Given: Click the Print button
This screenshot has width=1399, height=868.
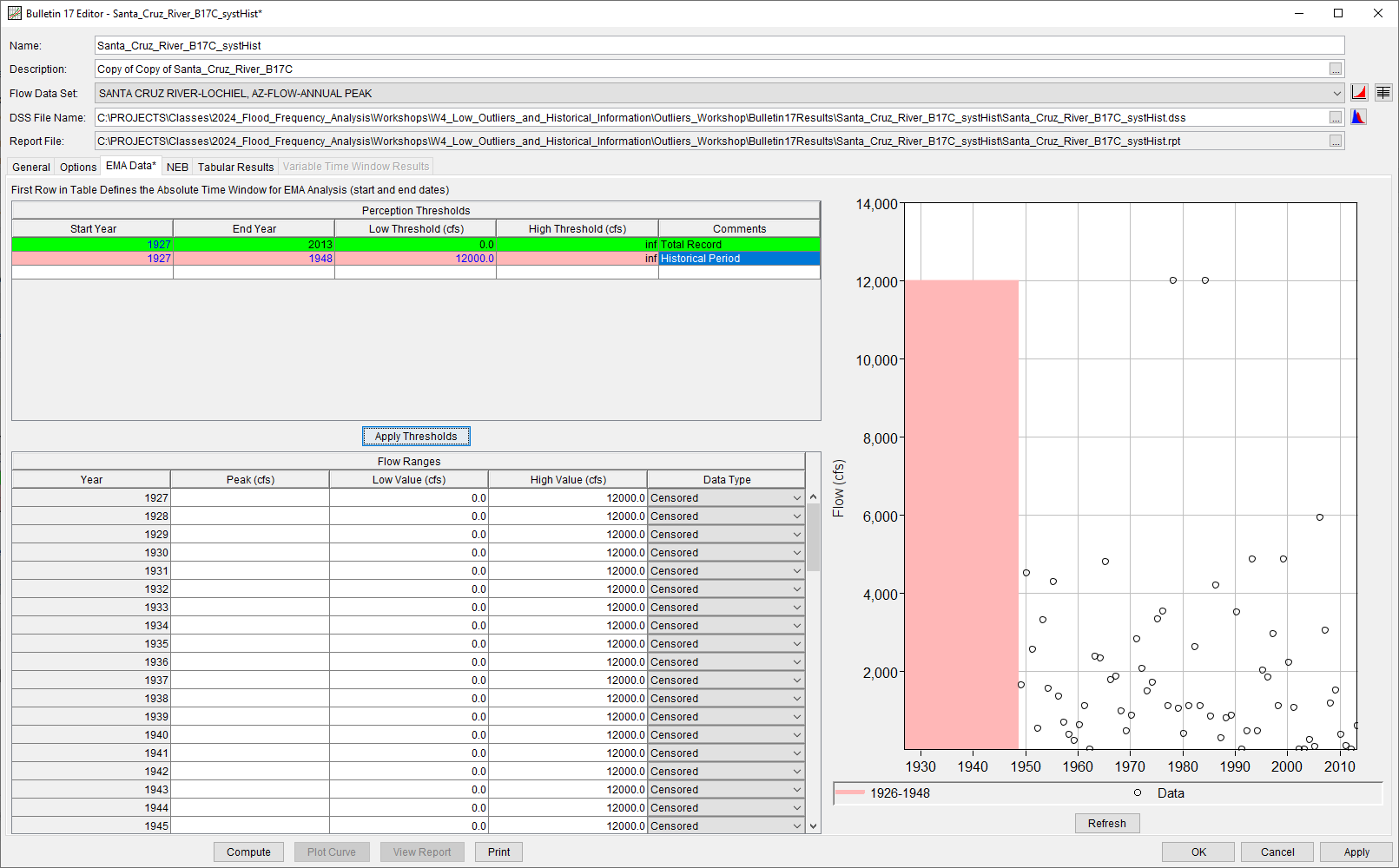Looking at the screenshot, I should [x=498, y=852].
